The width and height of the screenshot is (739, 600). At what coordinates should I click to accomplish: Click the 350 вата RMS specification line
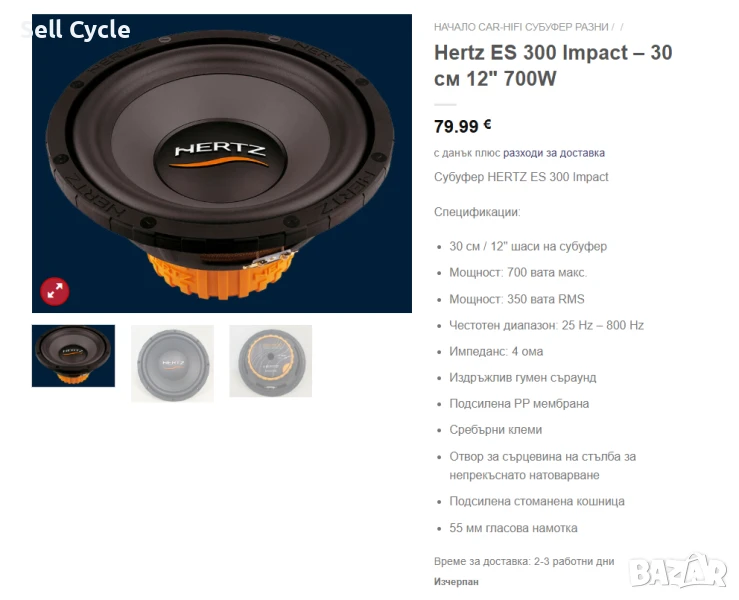pyautogui.click(x=517, y=299)
